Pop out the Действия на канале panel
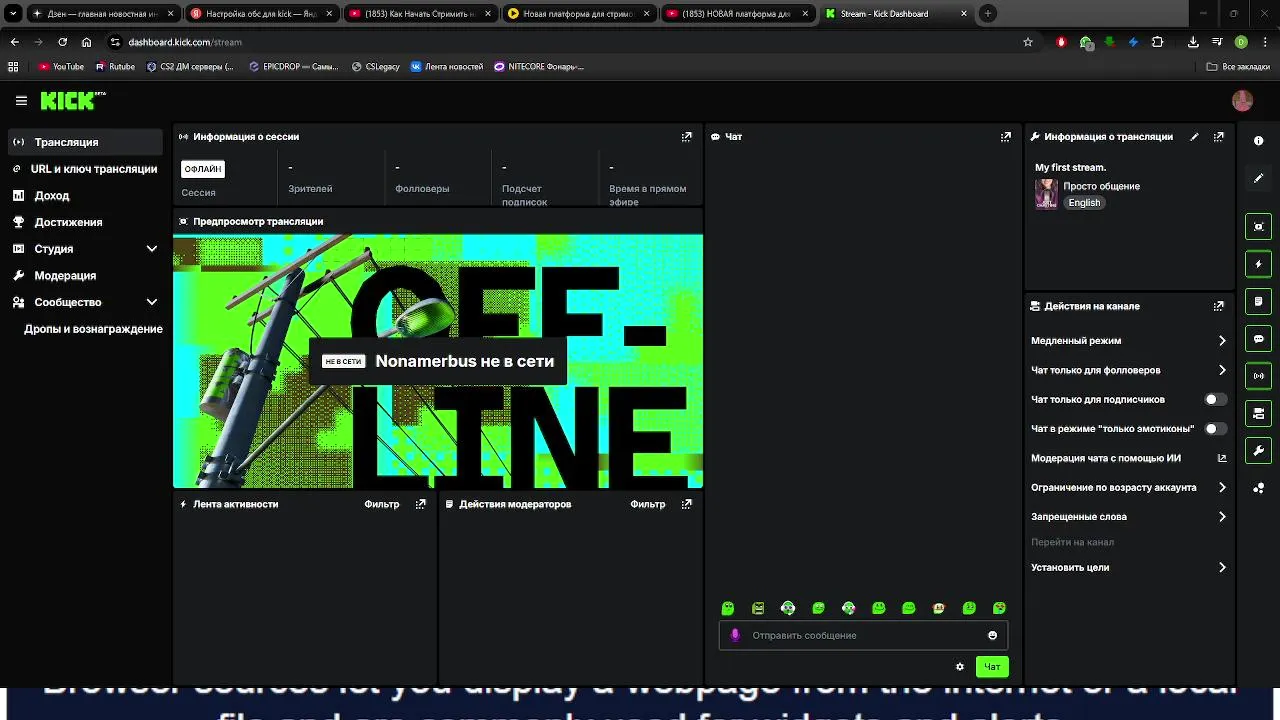Screen dimensions: 1280x720 [x=1218, y=306]
